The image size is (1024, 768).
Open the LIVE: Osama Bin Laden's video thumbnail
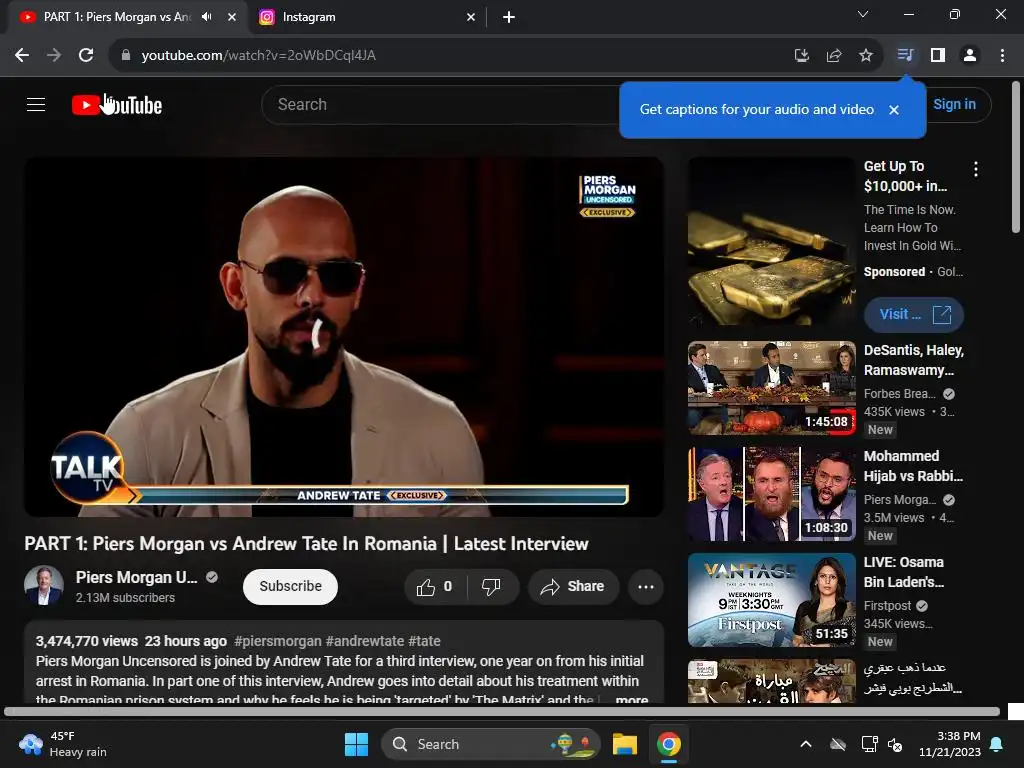771,600
